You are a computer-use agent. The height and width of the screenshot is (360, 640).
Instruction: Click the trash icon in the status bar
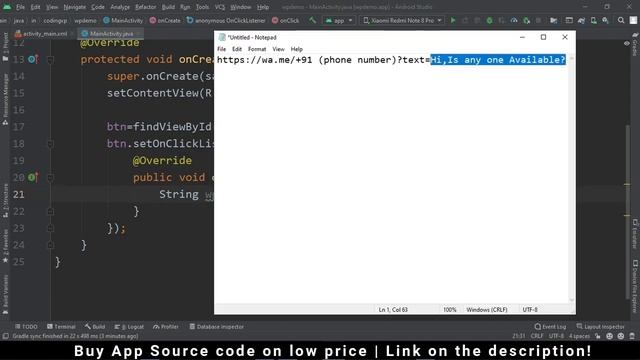point(632,336)
